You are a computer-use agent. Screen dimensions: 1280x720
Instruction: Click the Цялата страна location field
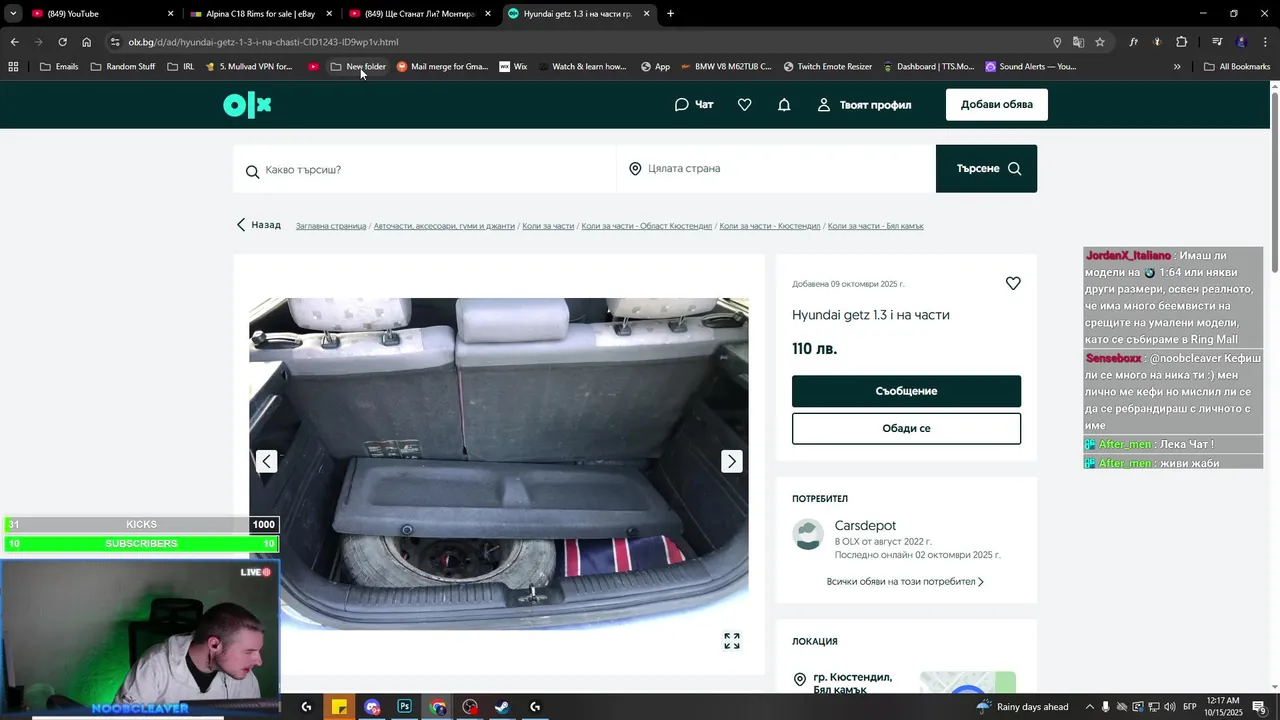click(x=776, y=169)
